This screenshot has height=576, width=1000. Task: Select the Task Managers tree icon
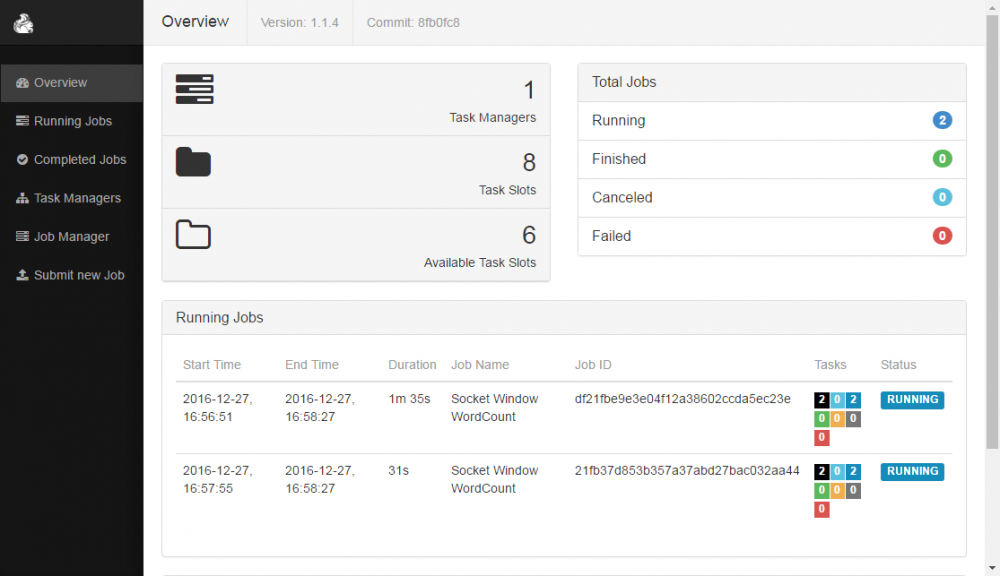[x=21, y=198]
